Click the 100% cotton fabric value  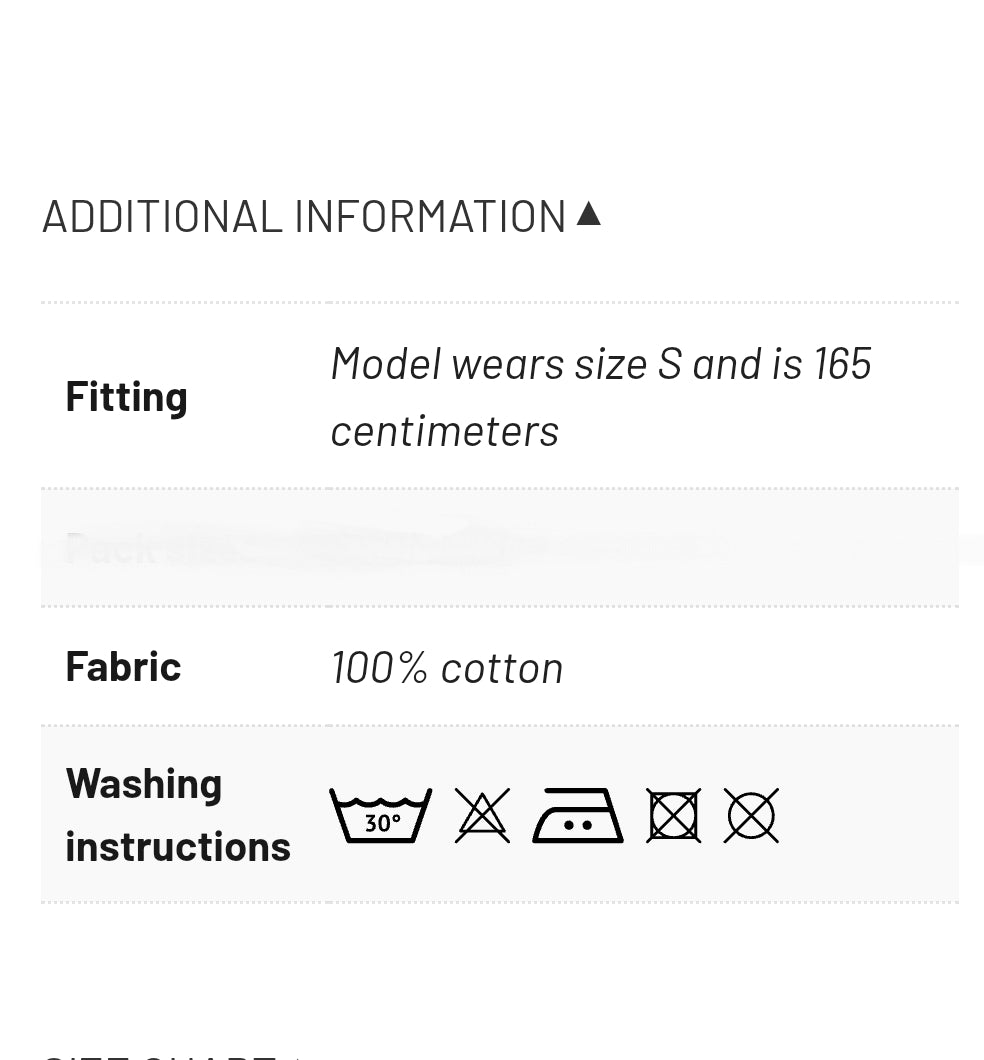pyautogui.click(x=447, y=667)
